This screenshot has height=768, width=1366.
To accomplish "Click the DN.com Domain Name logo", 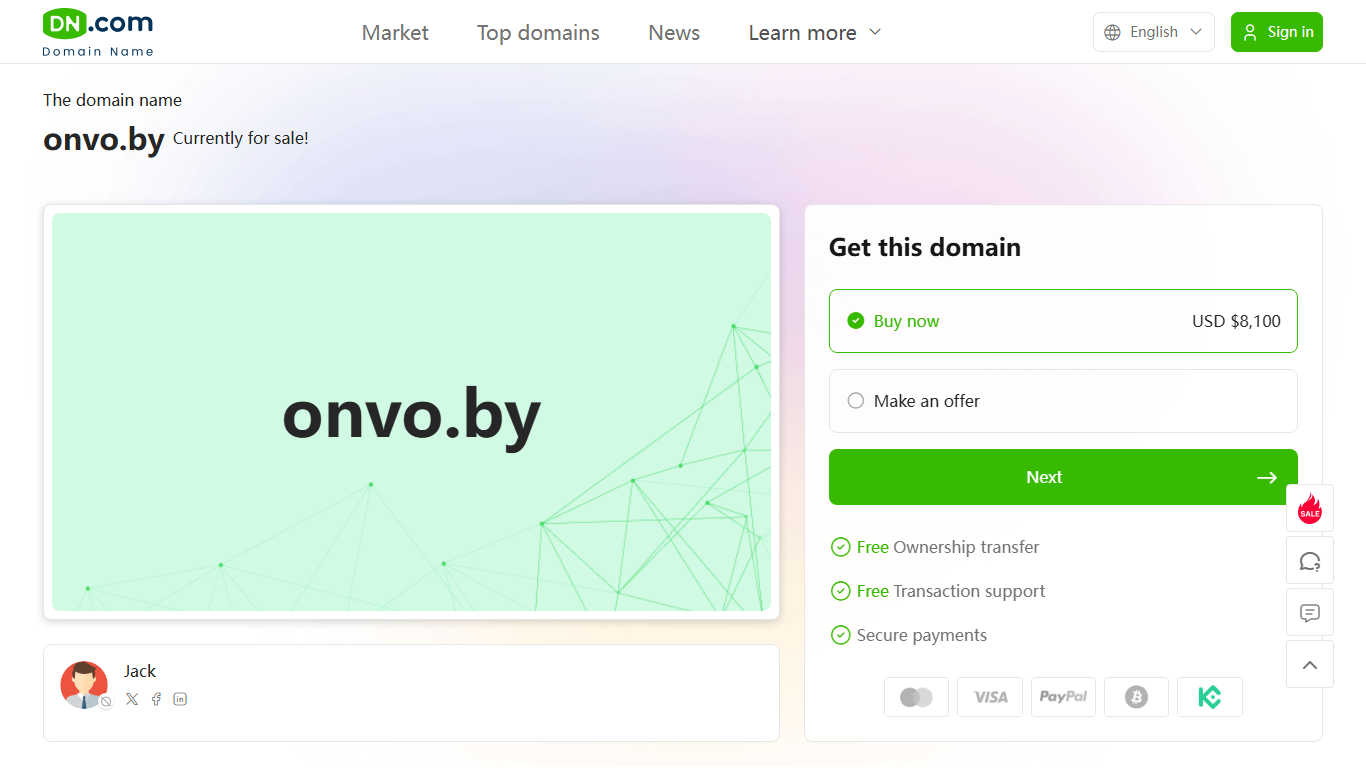I will [98, 32].
